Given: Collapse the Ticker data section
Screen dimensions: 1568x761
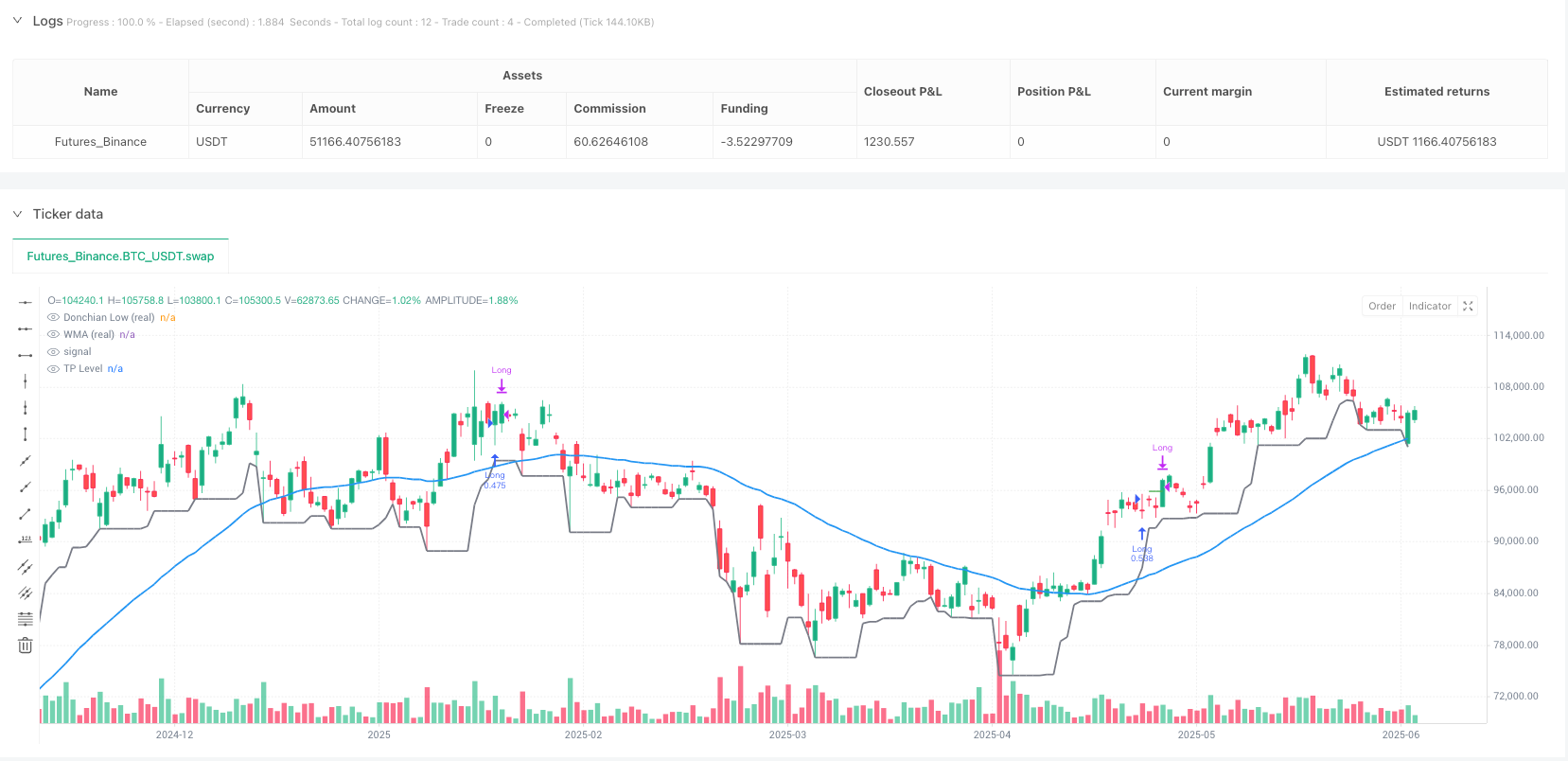Looking at the screenshot, I should click(x=17, y=214).
